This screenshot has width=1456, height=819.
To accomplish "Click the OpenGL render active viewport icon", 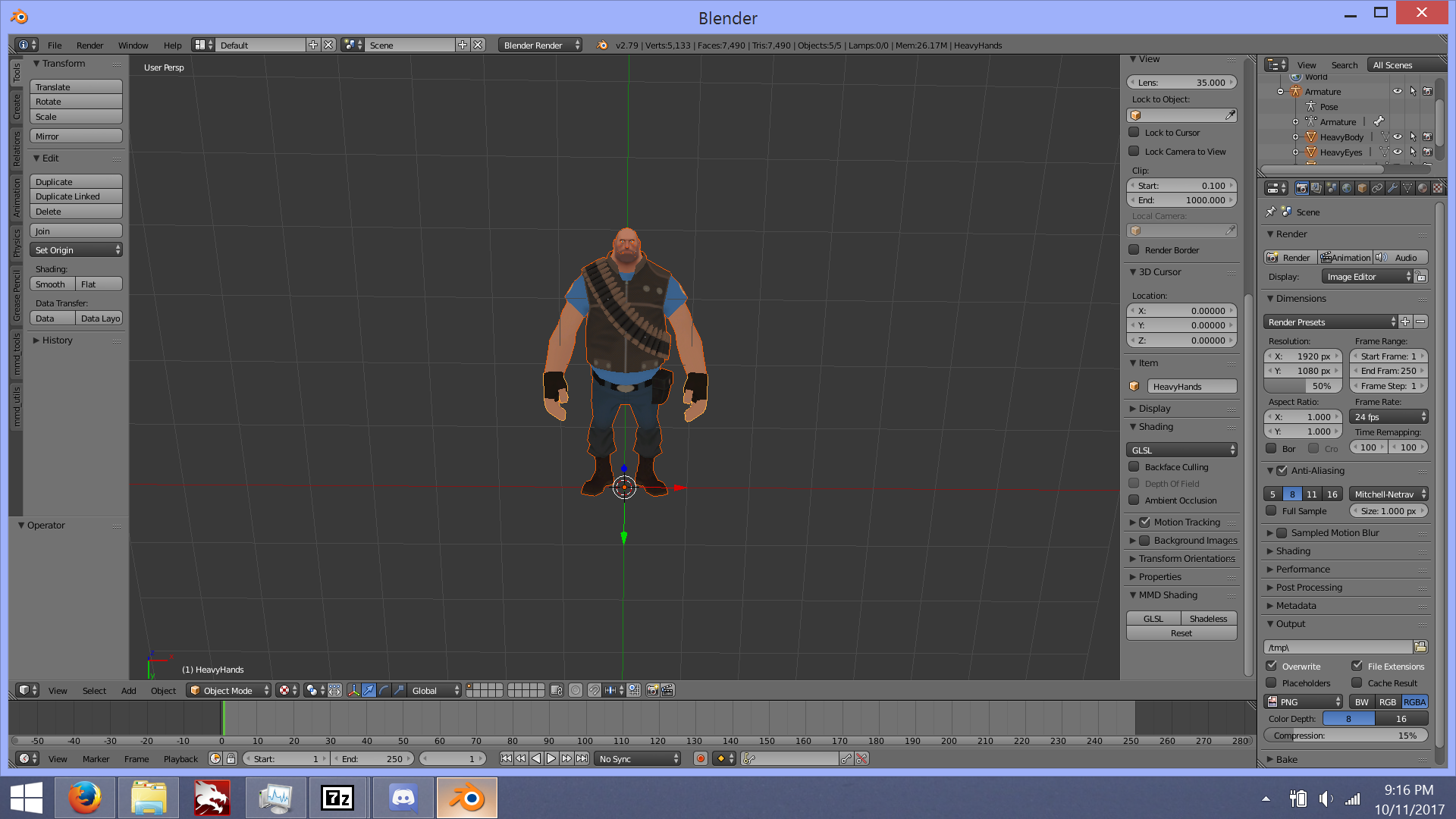I will [652, 690].
